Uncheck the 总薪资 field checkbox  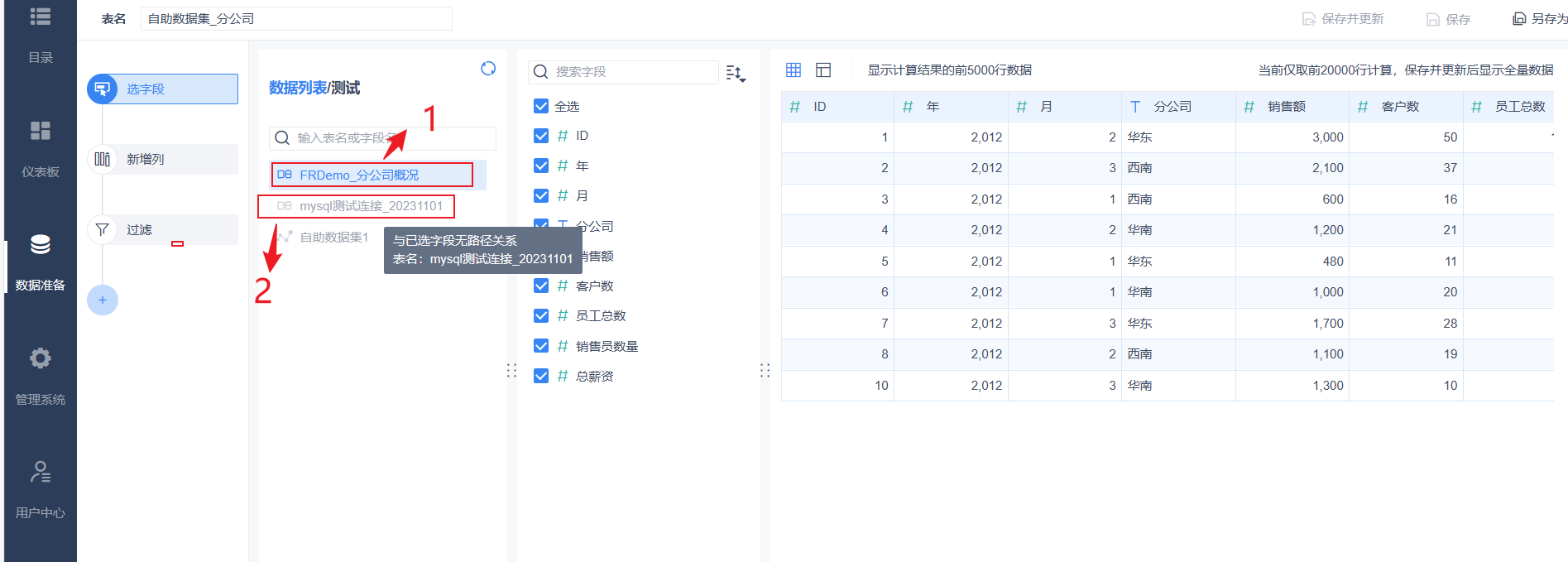coord(541,376)
